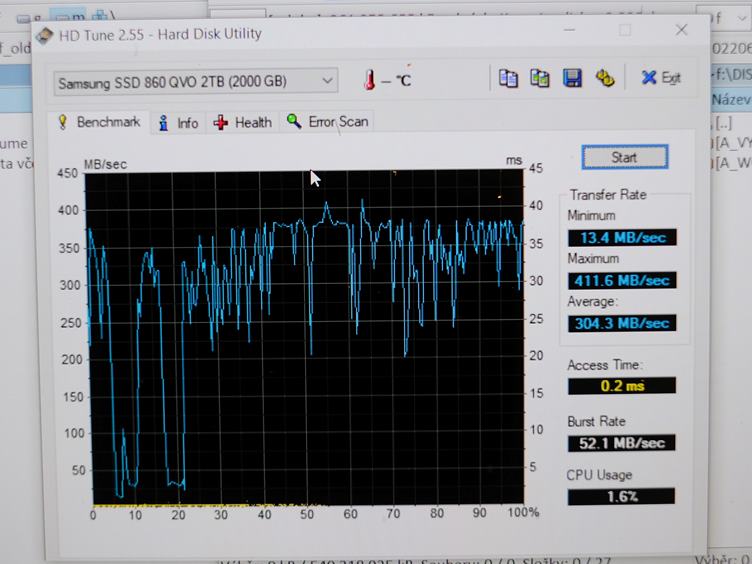The image size is (752, 564).
Task: Start the benchmark test
Action: tap(624, 157)
